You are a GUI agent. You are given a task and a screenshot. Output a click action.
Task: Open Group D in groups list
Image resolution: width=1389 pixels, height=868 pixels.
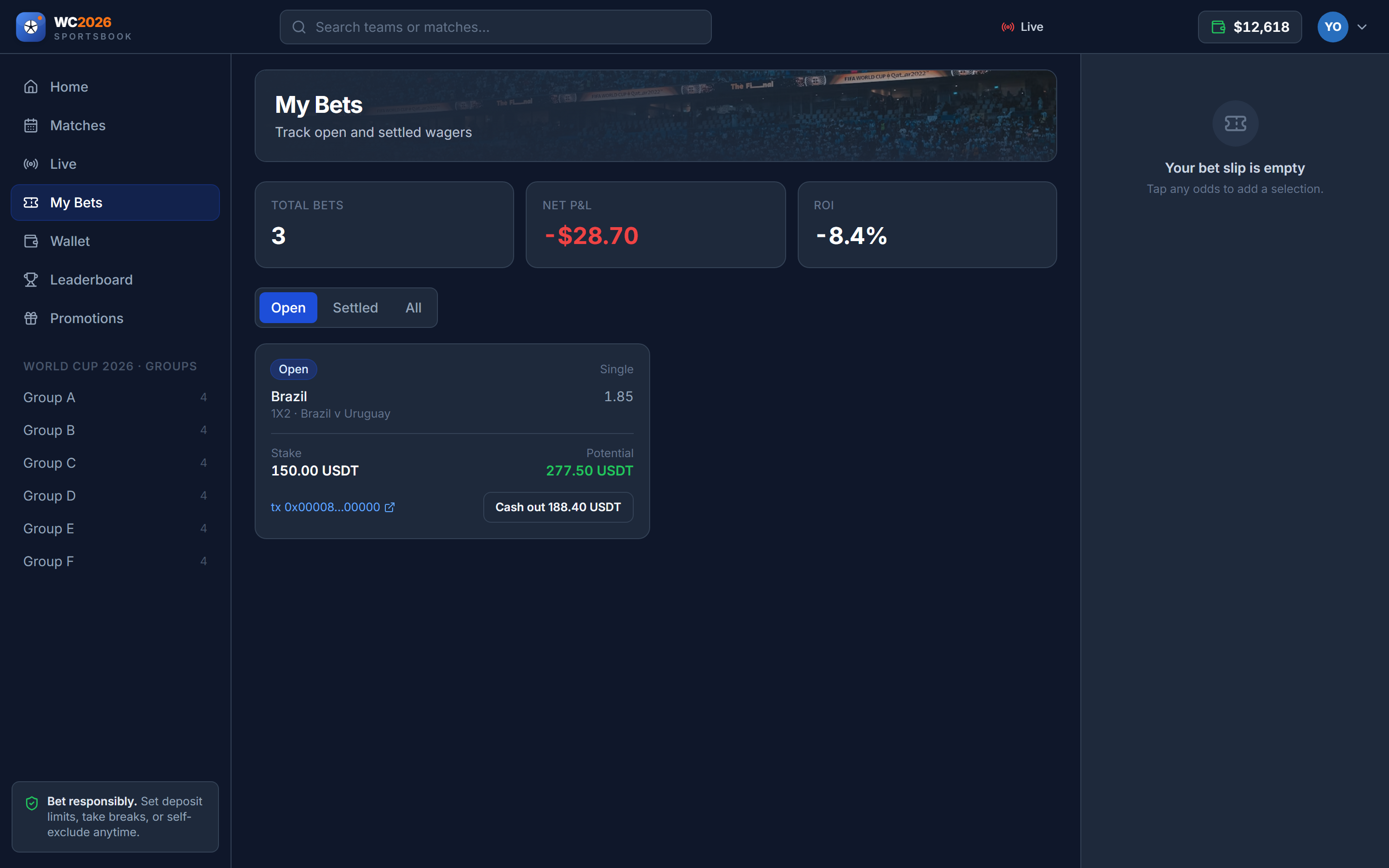(x=115, y=495)
